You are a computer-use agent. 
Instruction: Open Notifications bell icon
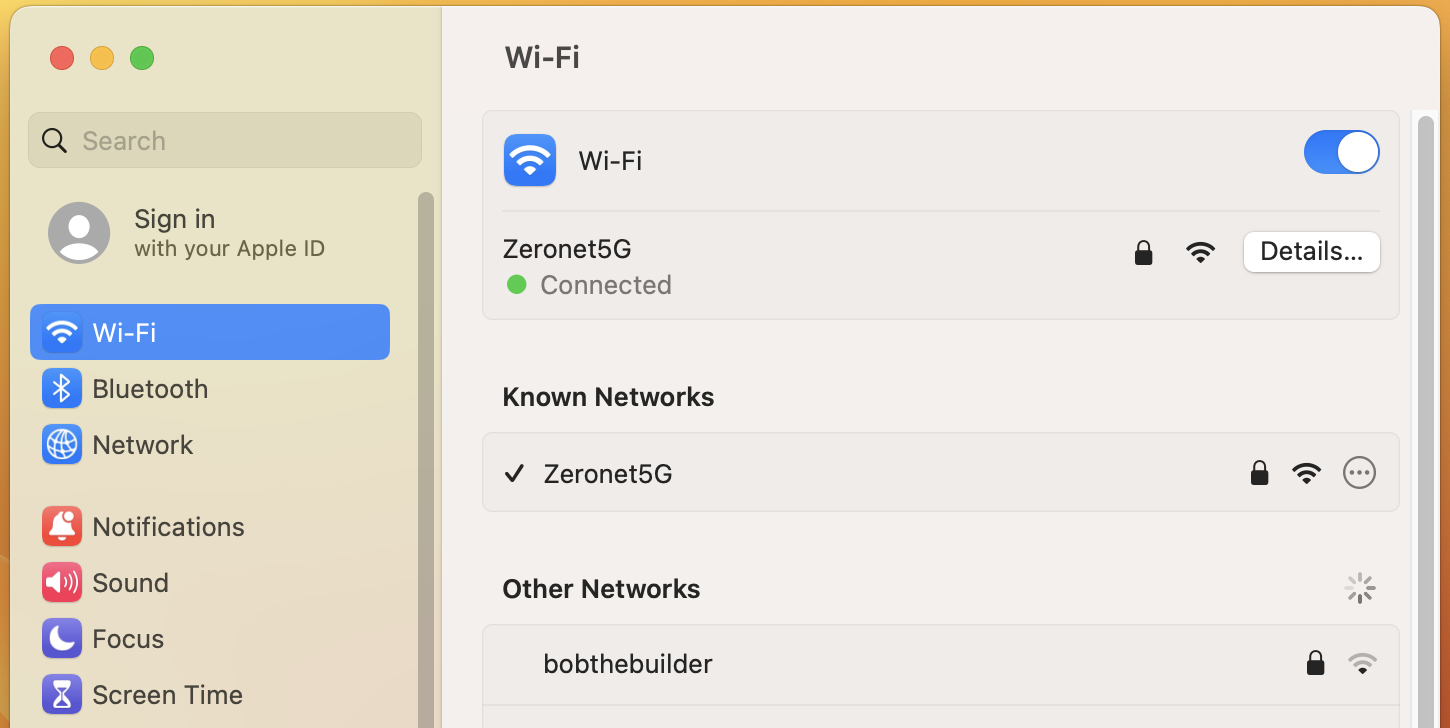[x=62, y=527]
